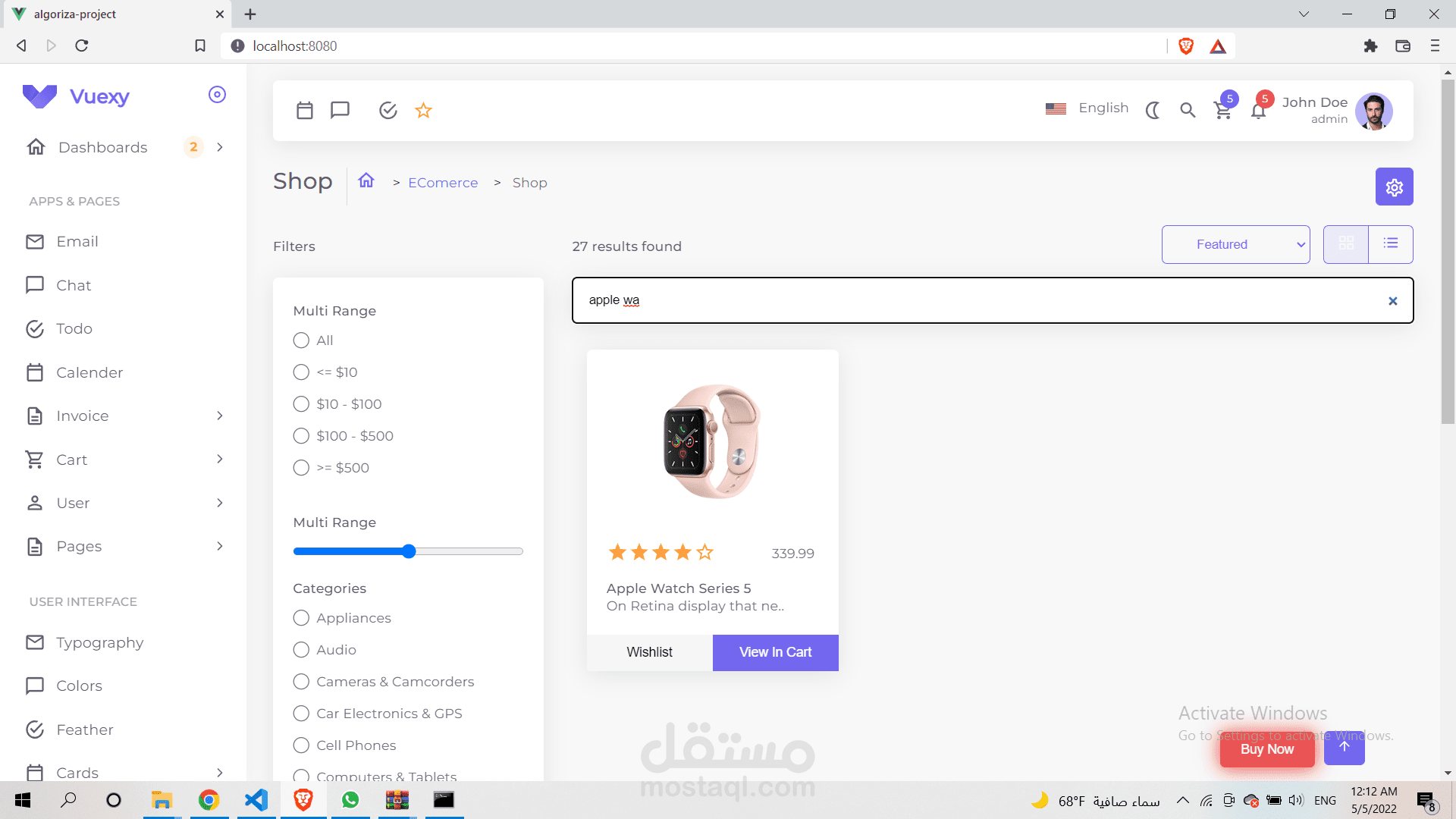Image resolution: width=1456 pixels, height=819 pixels.
Task: Open the shopping cart icon with badge
Action: tap(1222, 111)
